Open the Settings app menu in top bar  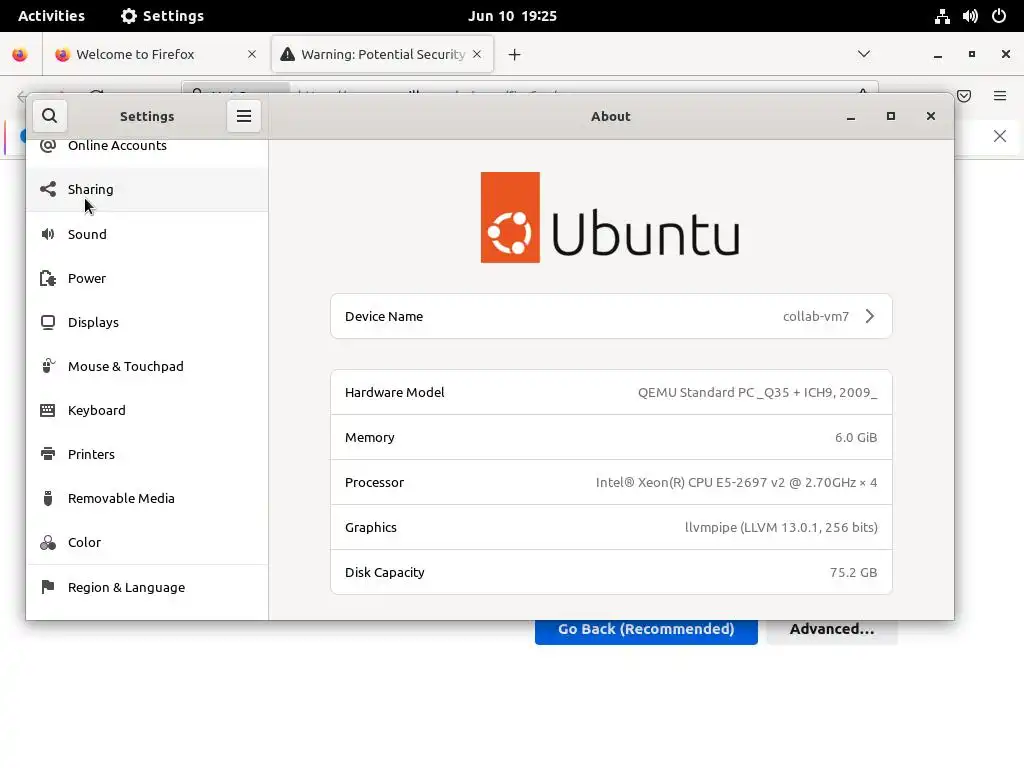point(163,16)
